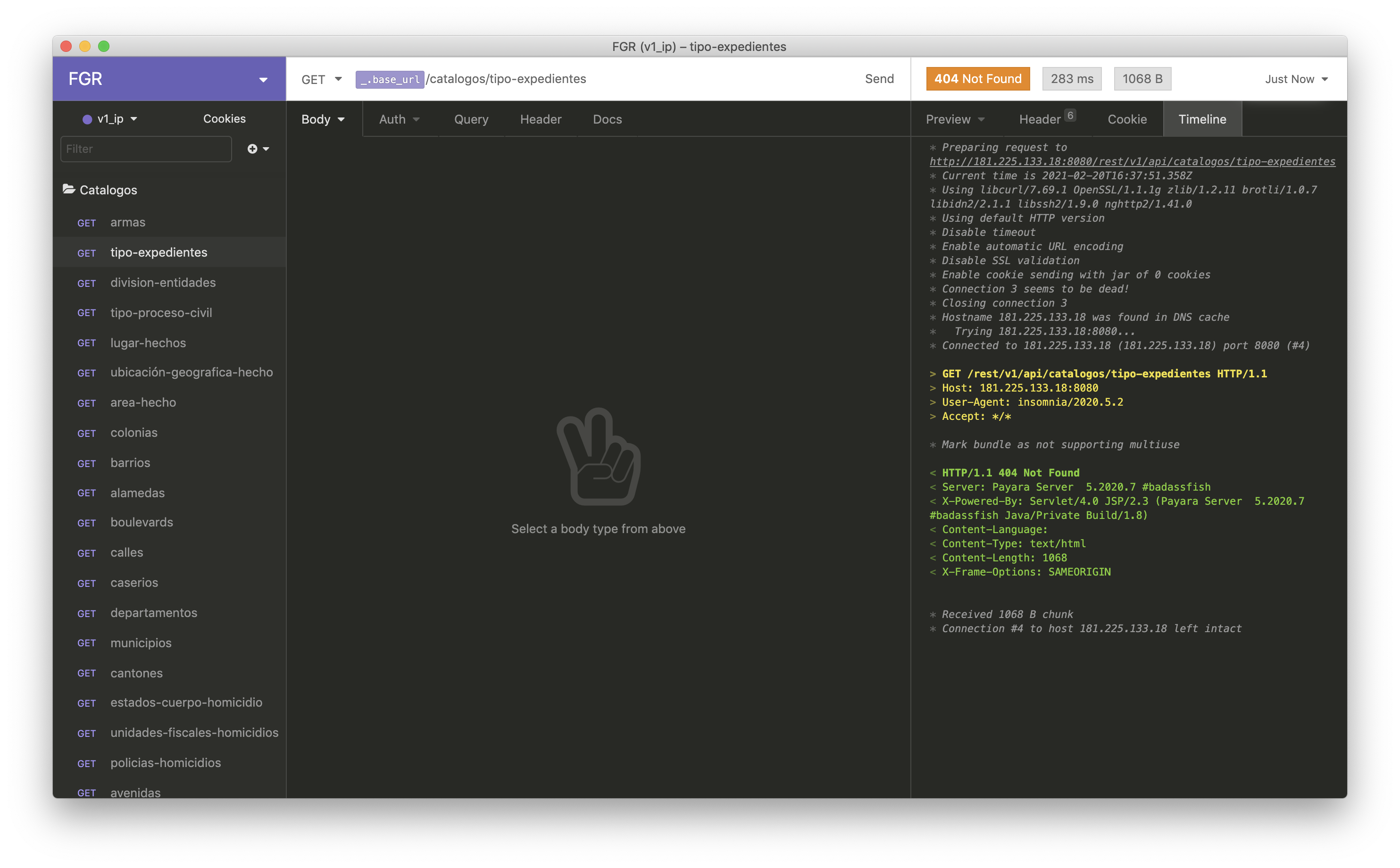
Task: Click the v1_ip environment color dot
Action: pos(87,119)
